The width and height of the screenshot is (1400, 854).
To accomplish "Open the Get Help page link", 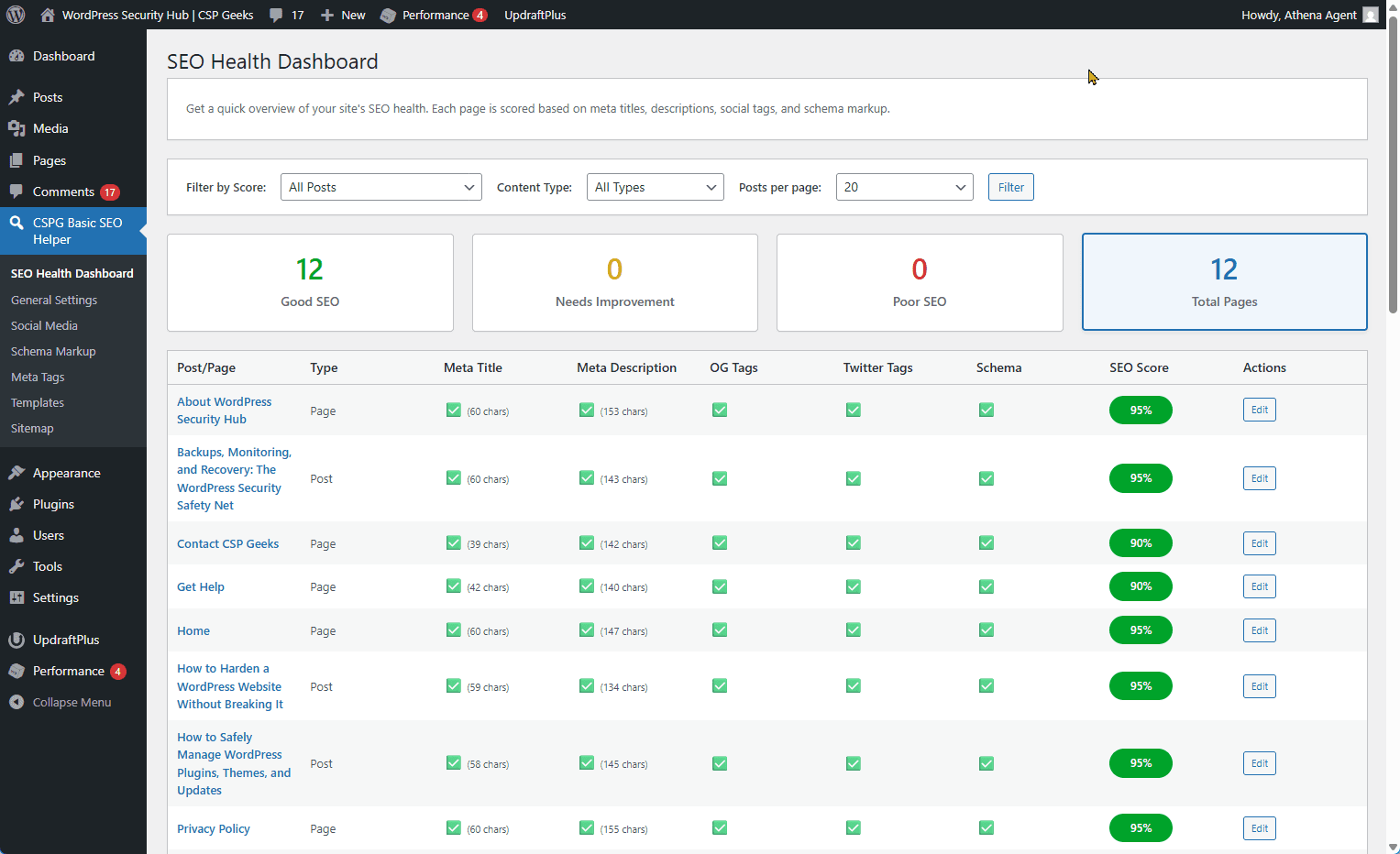I will [200, 586].
